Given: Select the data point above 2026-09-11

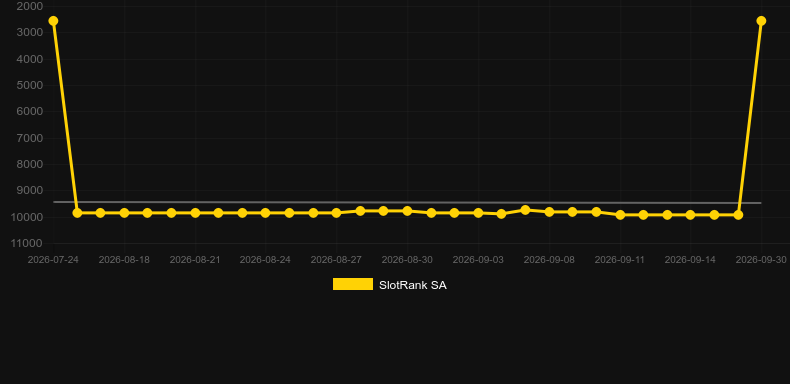Looking at the screenshot, I should (x=620, y=215).
